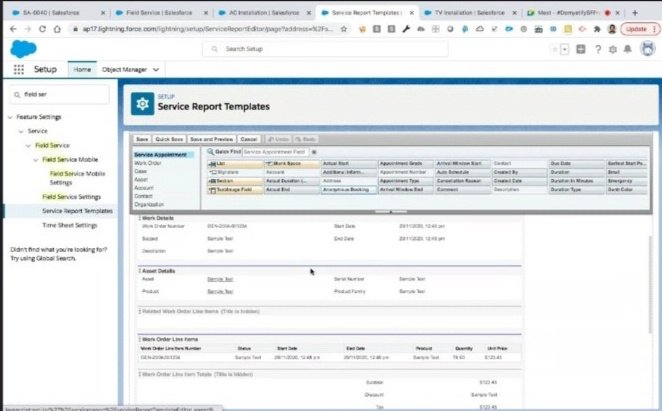
Task: Select Asset in palette list
Action: [141, 180]
